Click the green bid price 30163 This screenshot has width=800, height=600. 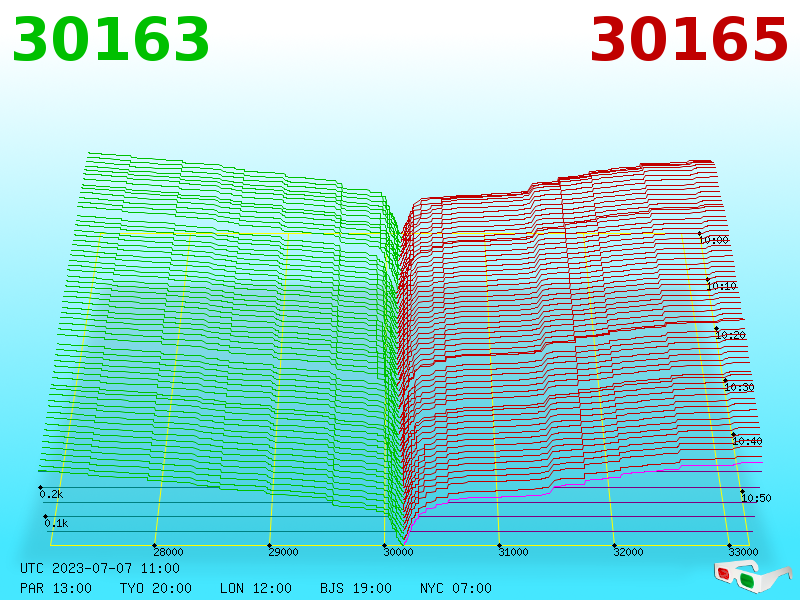click(111, 40)
